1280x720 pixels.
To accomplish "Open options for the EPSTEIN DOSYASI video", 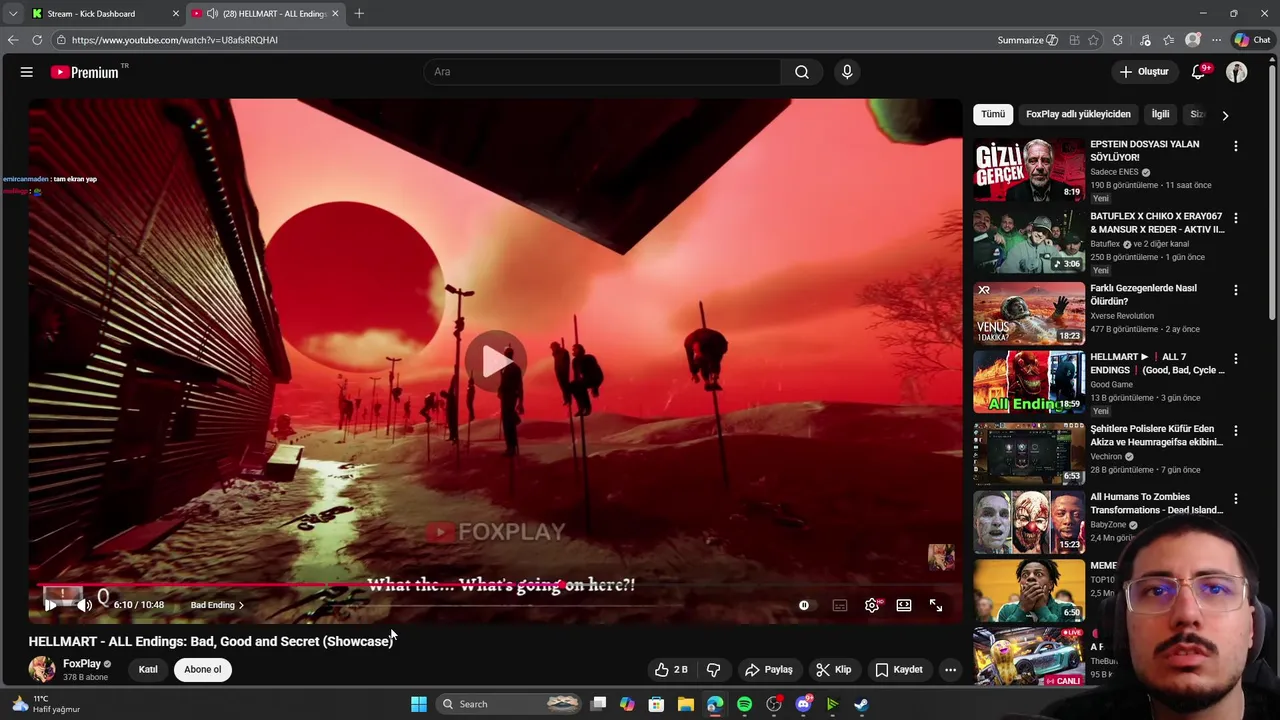I will [x=1236, y=146].
